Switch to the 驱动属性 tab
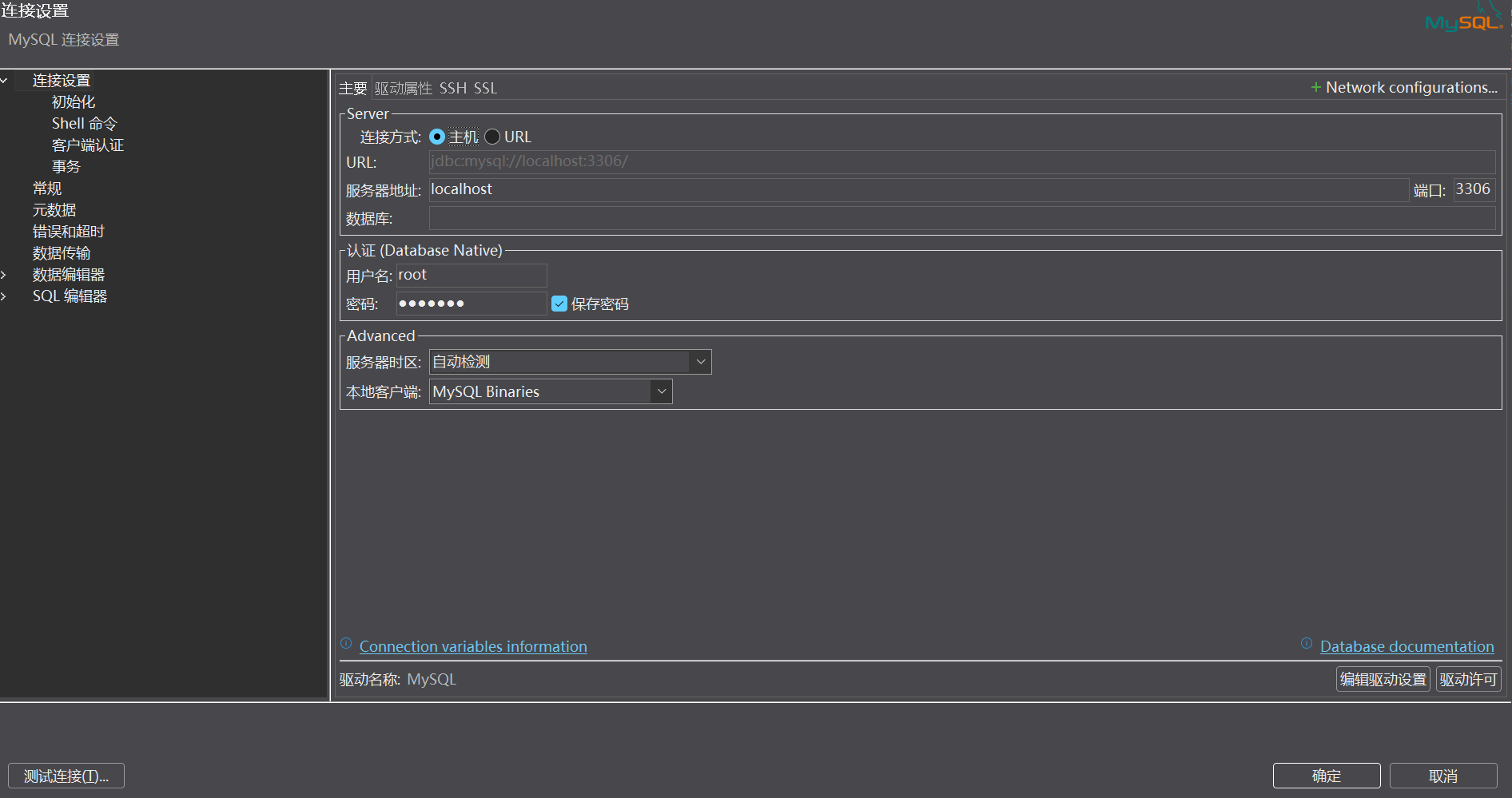 click(404, 88)
